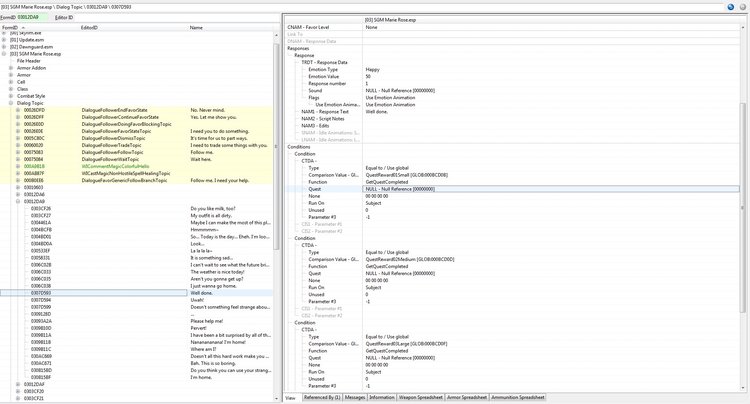Expand the Combat Style group
The width and height of the screenshot is (750, 404).
pyautogui.click(x=11, y=96)
